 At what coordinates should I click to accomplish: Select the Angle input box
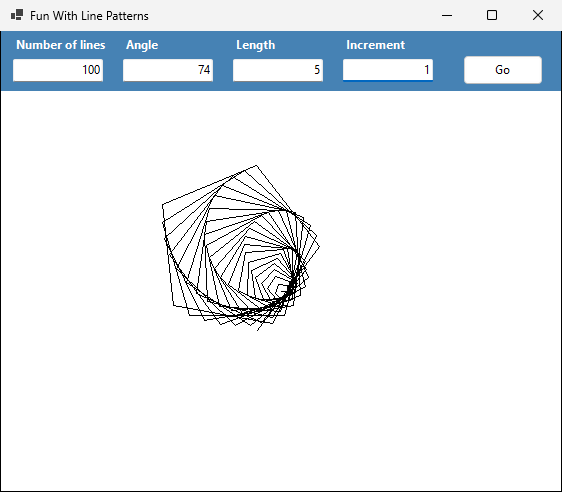pyautogui.click(x=168, y=70)
